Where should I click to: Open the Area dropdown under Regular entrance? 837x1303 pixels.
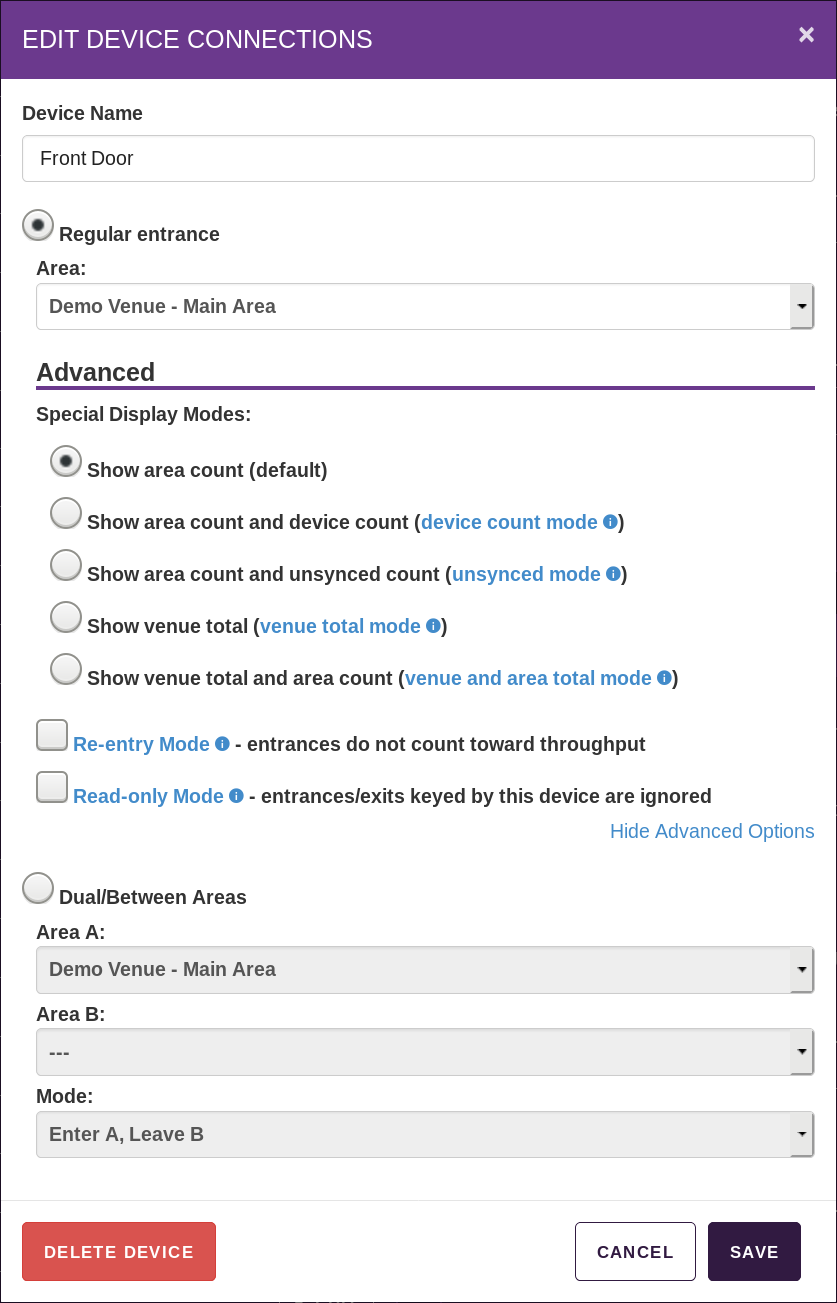click(x=425, y=306)
